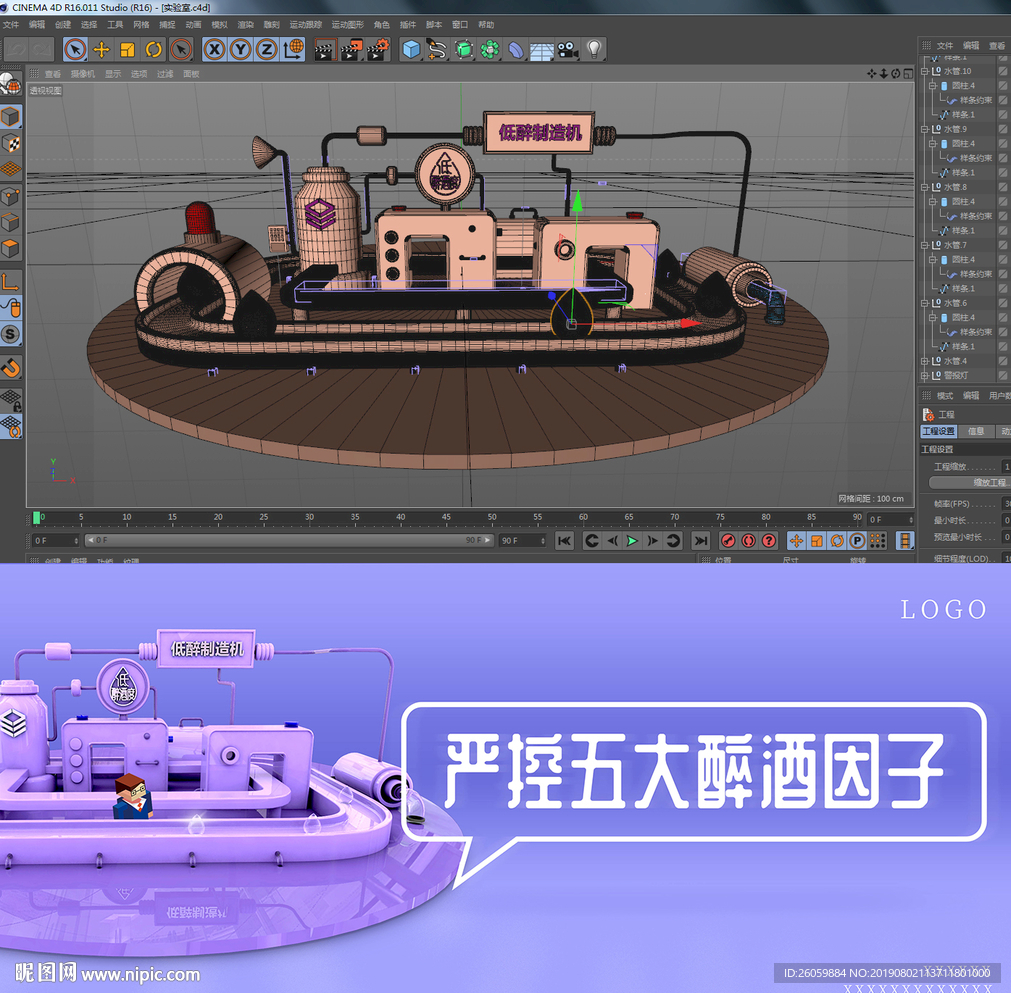
Task: Open the floor environment icon
Action: [542, 50]
